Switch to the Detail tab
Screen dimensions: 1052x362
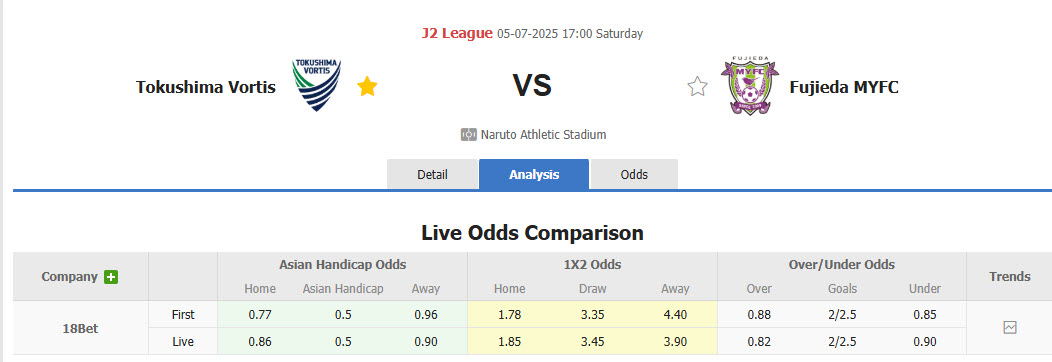[x=432, y=174]
